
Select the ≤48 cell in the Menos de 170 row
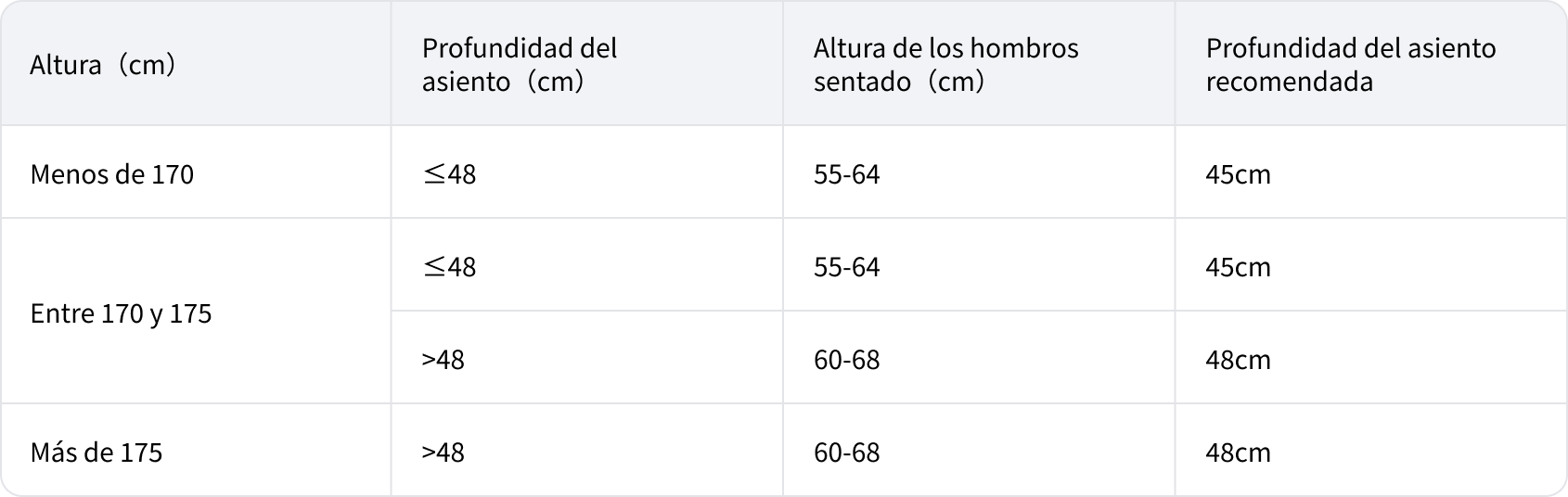(x=449, y=174)
